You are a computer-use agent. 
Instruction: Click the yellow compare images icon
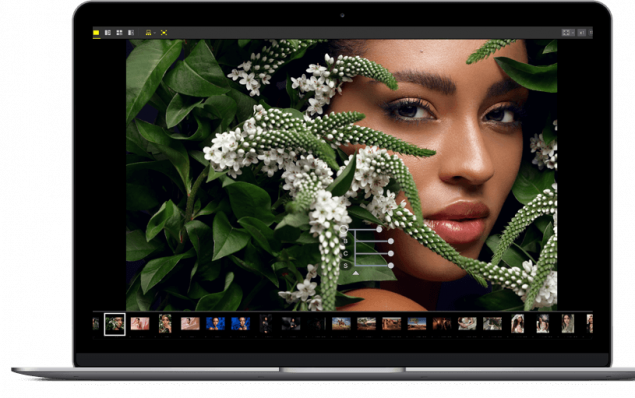(x=148, y=32)
